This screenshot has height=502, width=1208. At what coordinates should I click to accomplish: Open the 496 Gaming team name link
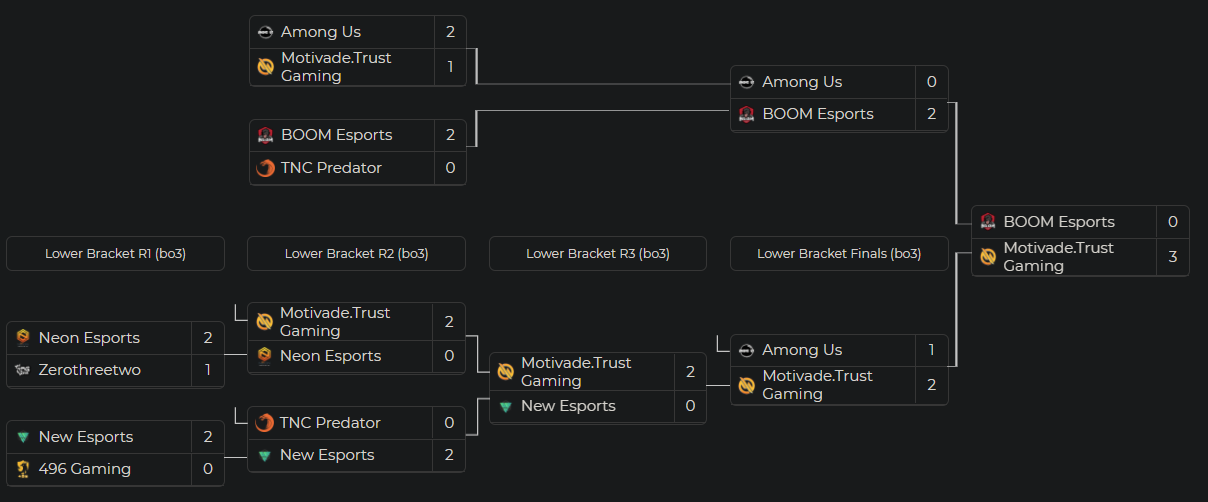coord(85,469)
